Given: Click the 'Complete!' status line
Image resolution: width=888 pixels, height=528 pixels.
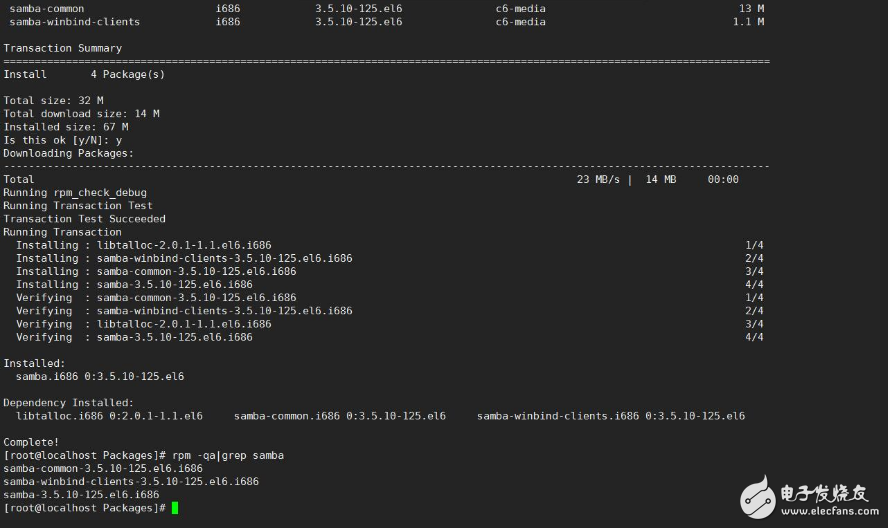Looking at the screenshot, I should [x=31, y=441].
